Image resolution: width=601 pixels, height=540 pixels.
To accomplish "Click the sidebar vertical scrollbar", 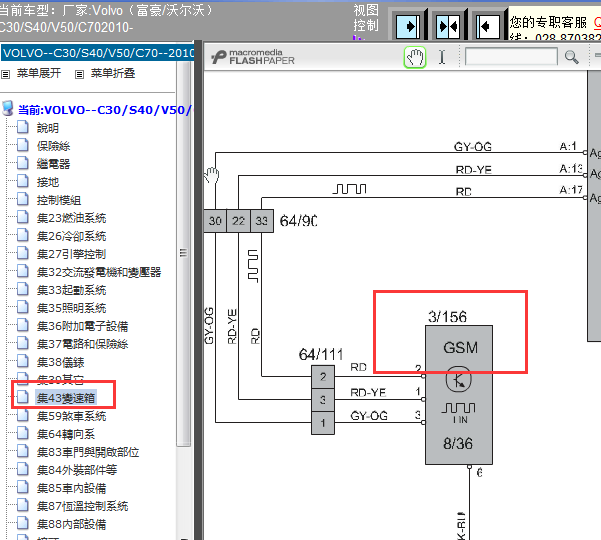I will click(x=183, y=300).
